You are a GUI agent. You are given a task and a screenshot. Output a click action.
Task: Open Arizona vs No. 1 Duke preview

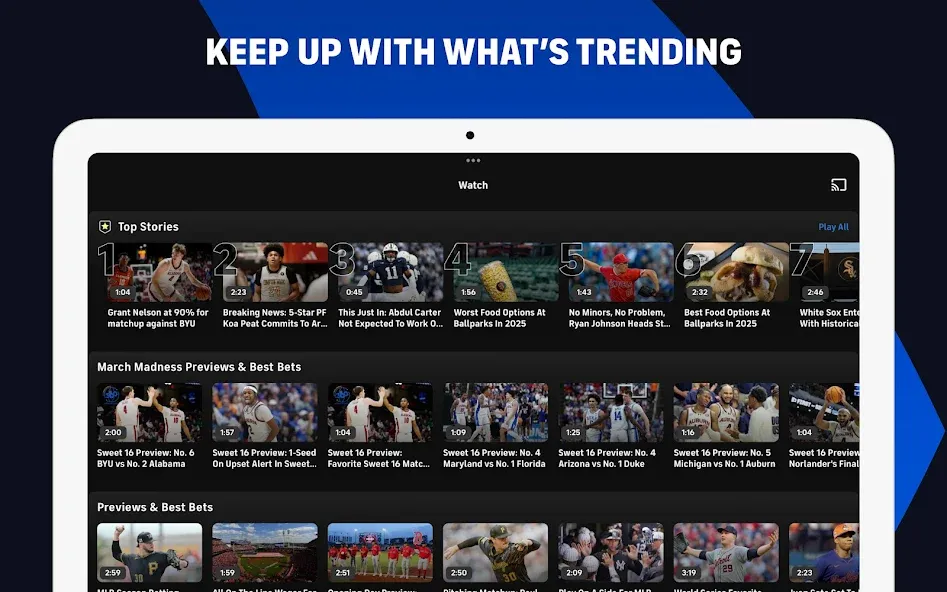pyautogui.click(x=611, y=413)
